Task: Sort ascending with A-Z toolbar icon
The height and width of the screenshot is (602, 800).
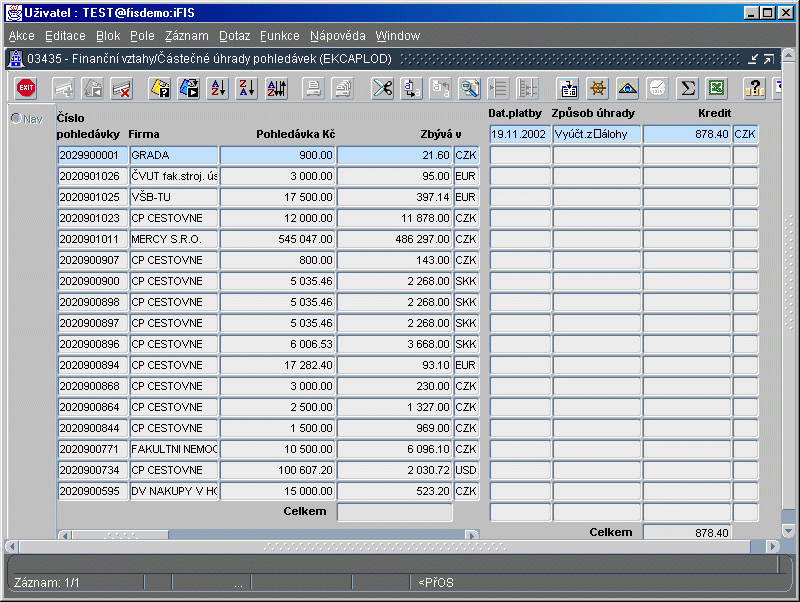Action: (x=218, y=88)
